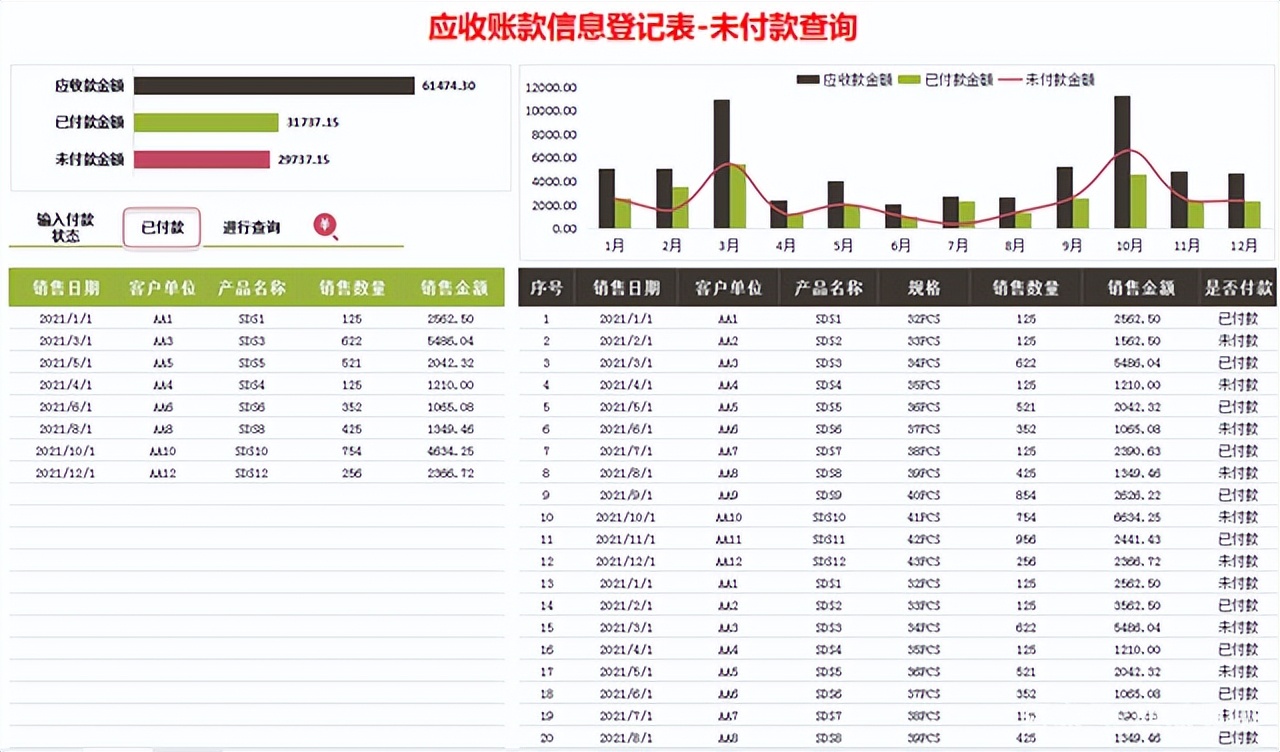Select the green 已付款金额 summary bar showing 31737.15
The image size is (1280, 752).
(206, 123)
